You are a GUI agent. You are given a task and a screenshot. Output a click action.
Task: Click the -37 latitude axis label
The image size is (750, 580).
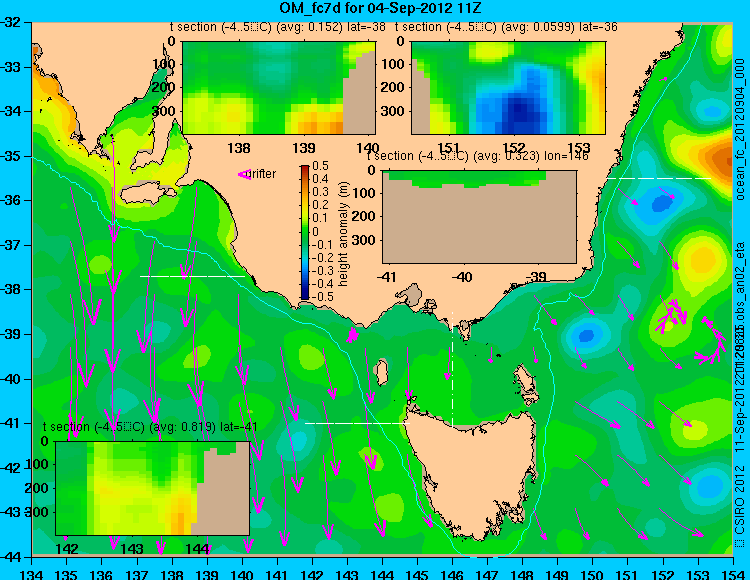point(10,245)
